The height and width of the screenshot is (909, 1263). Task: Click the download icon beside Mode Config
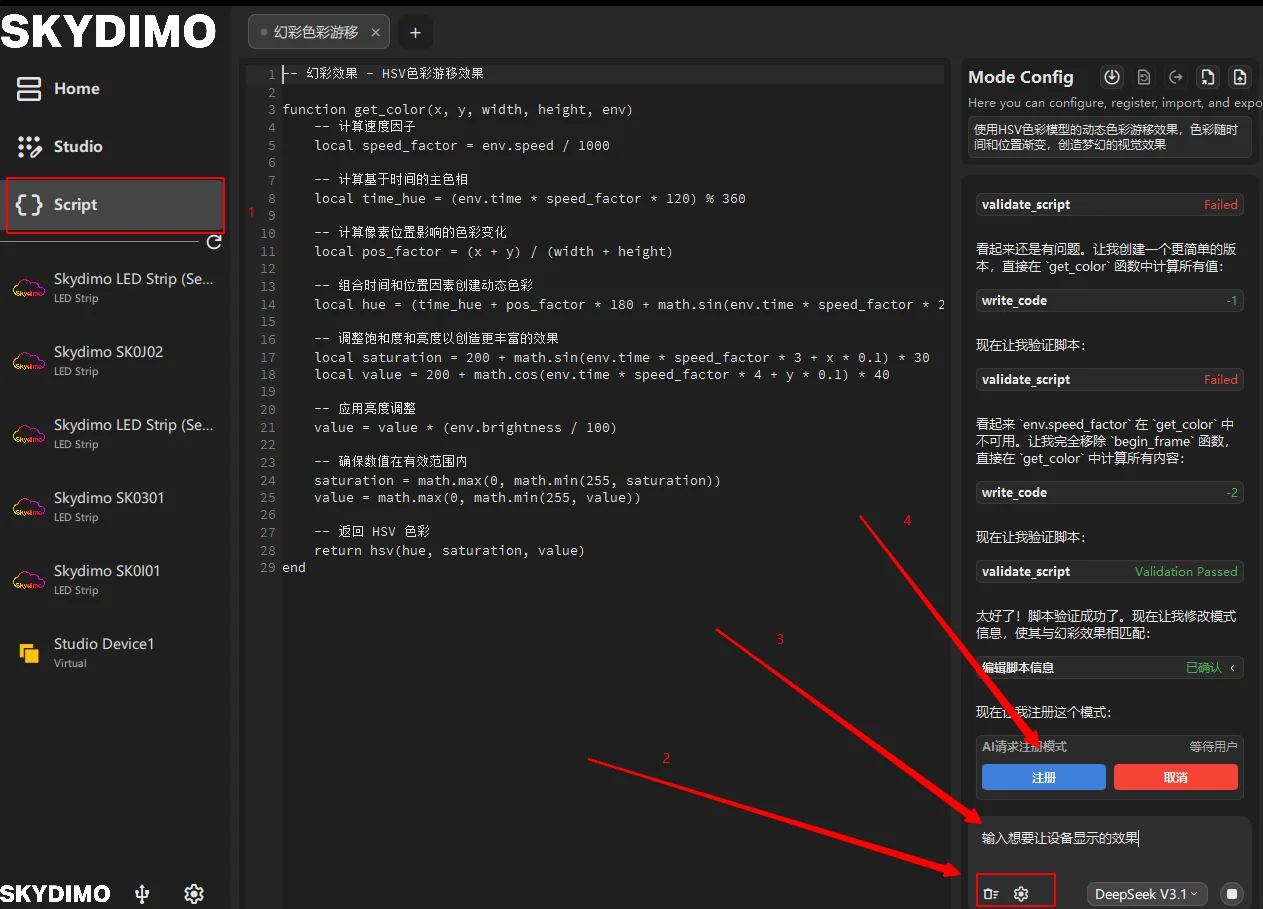(x=1111, y=77)
